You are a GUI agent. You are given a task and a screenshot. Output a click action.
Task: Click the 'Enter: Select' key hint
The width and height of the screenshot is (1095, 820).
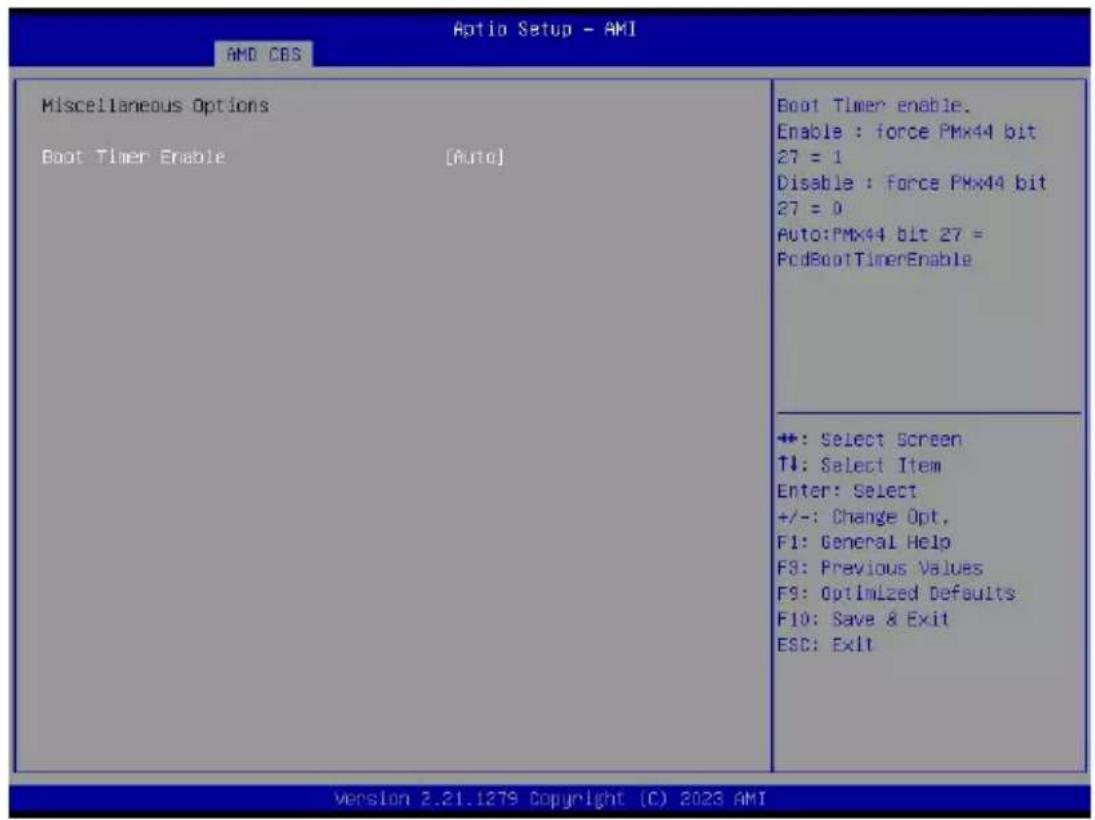[846, 491]
